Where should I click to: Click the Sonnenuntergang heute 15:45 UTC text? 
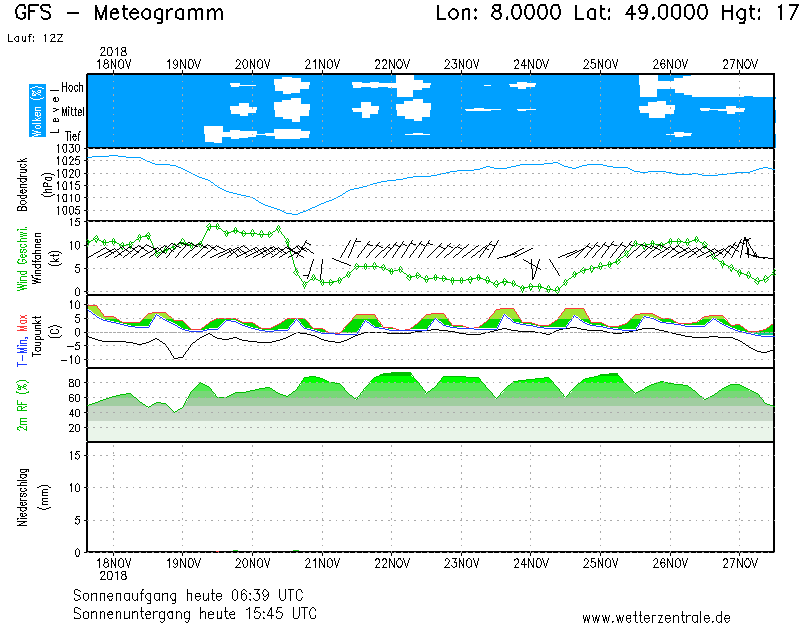pos(195,612)
